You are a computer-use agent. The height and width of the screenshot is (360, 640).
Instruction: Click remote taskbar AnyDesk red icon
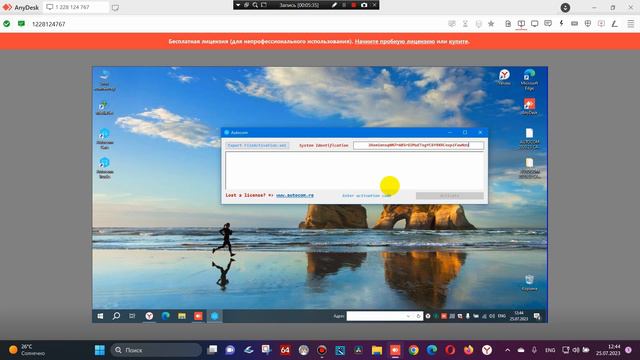click(x=198, y=316)
